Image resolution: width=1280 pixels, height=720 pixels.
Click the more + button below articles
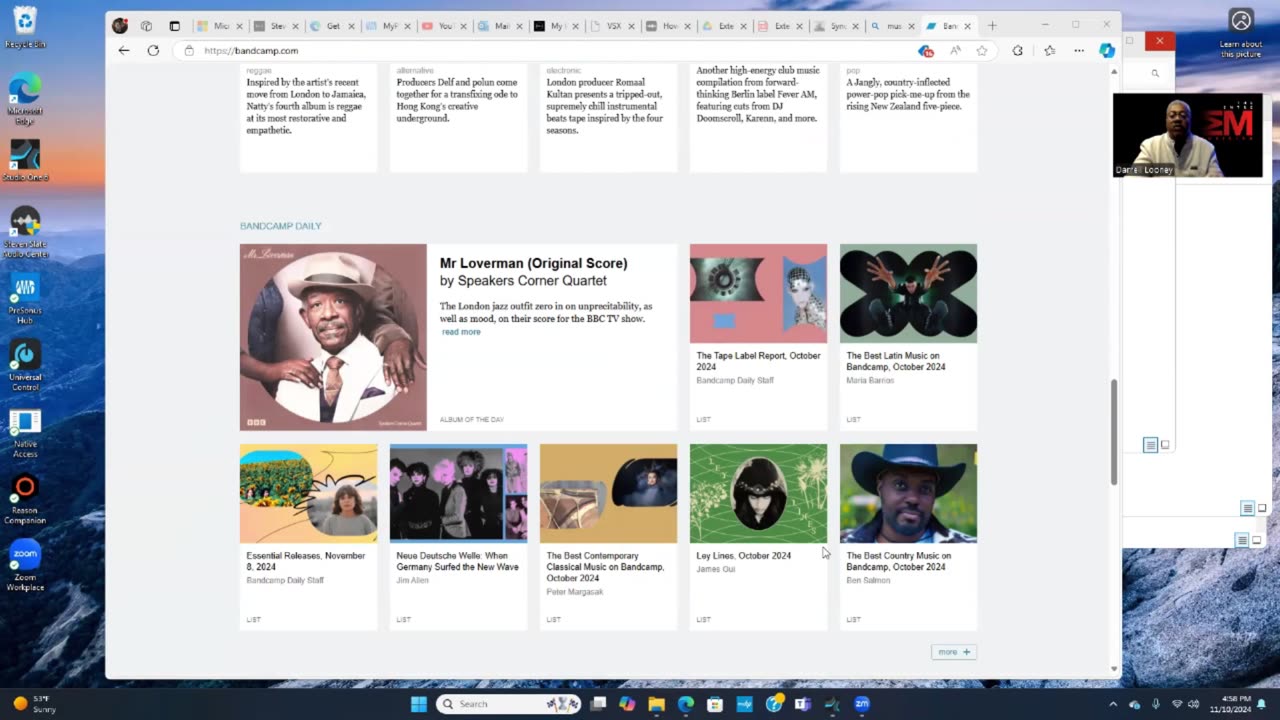pos(954,652)
